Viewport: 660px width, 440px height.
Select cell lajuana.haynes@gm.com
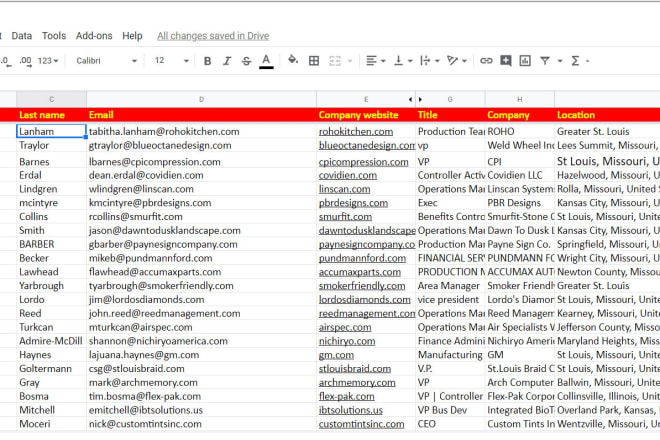click(x=201, y=355)
